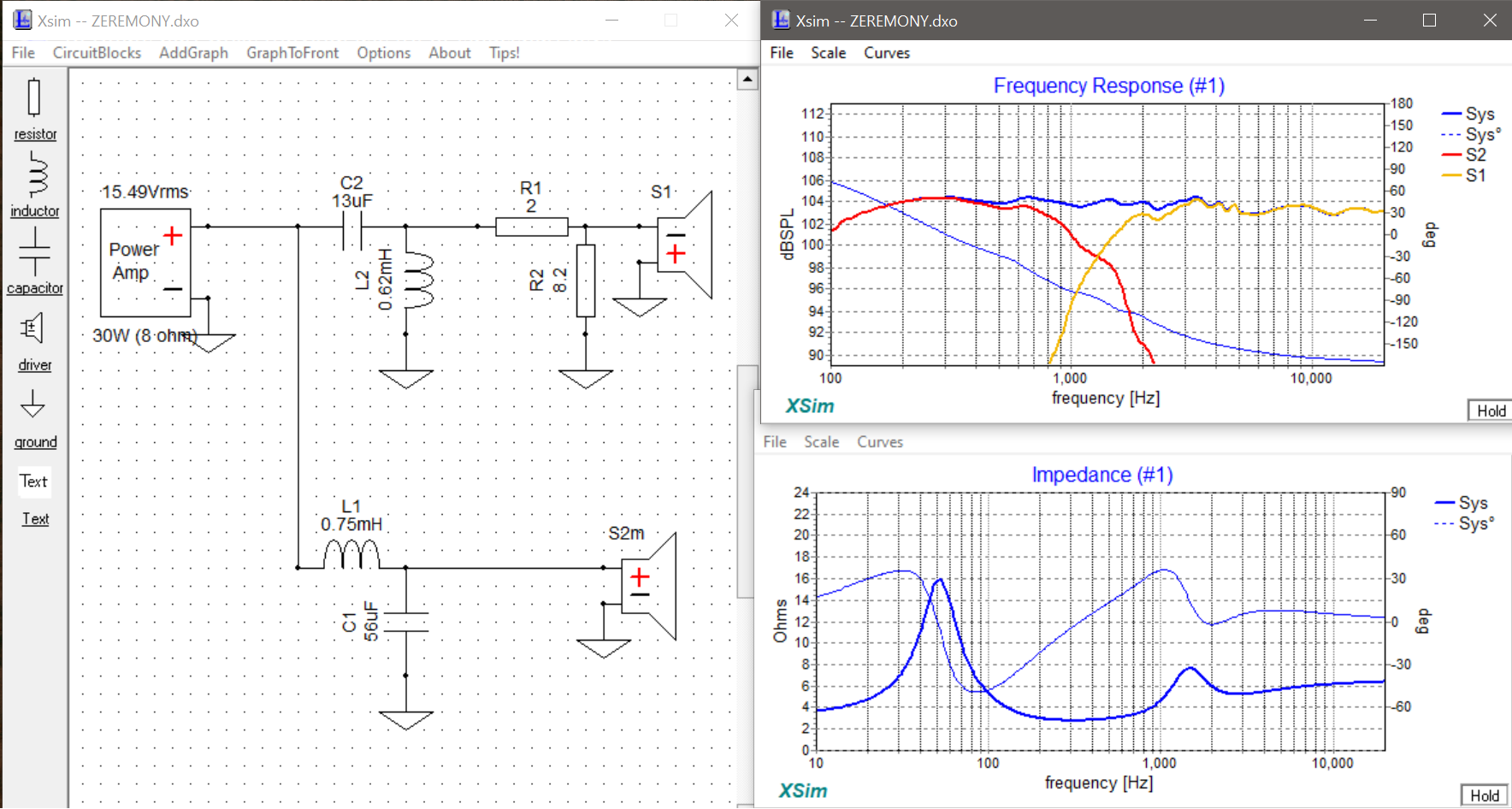
Task: Open the File menu in schematic window
Action: 23,53
